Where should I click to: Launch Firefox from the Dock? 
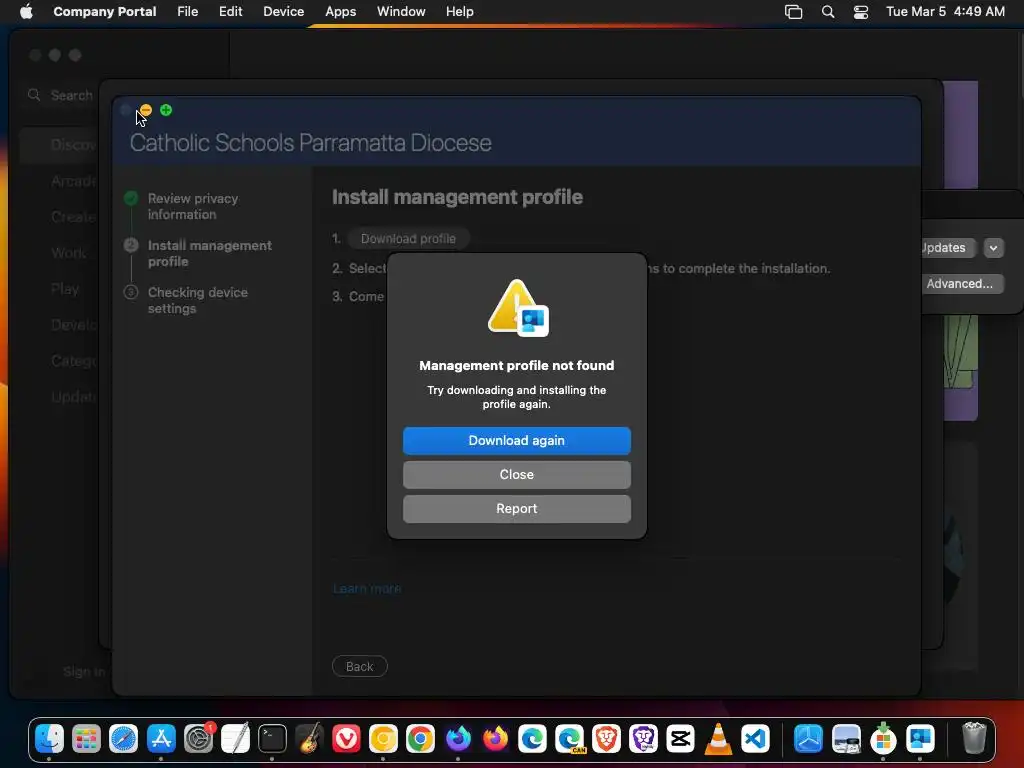point(495,739)
